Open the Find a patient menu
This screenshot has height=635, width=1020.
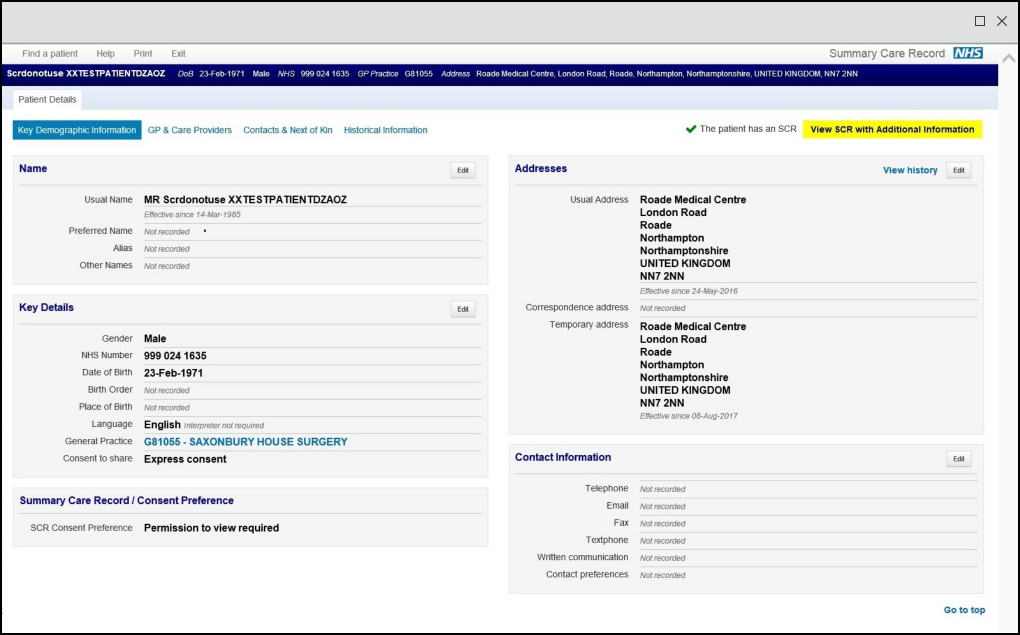click(x=50, y=54)
